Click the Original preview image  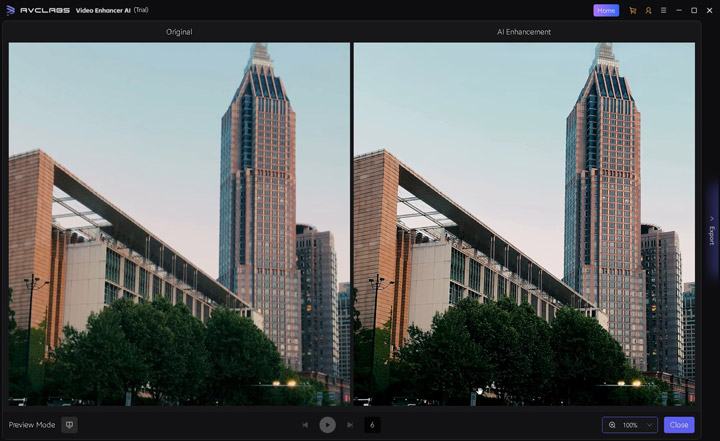coord(179,224)
